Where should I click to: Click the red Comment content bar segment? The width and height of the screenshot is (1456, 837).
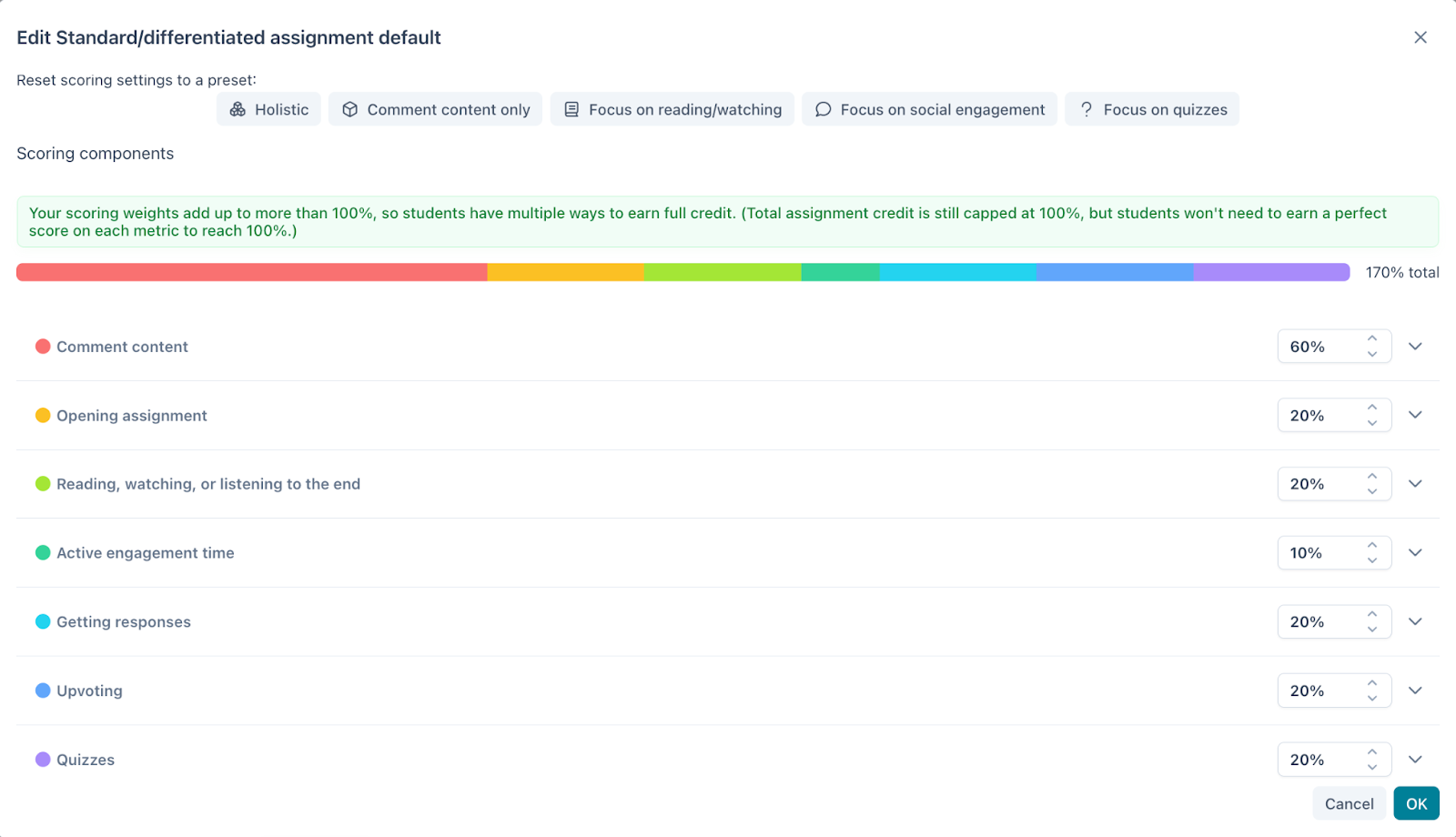click(x=251, y=272)
